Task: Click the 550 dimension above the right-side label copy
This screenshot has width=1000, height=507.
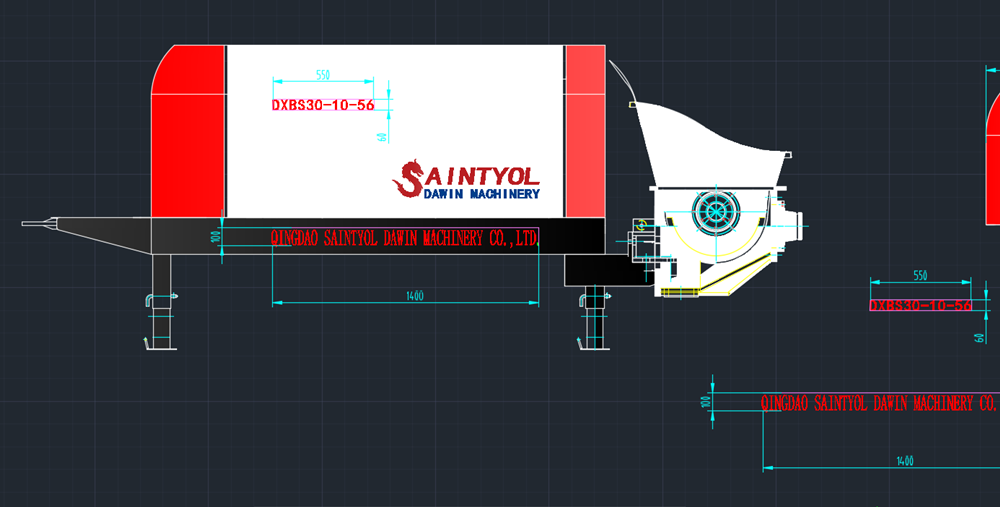Action: tap(920, 276)
